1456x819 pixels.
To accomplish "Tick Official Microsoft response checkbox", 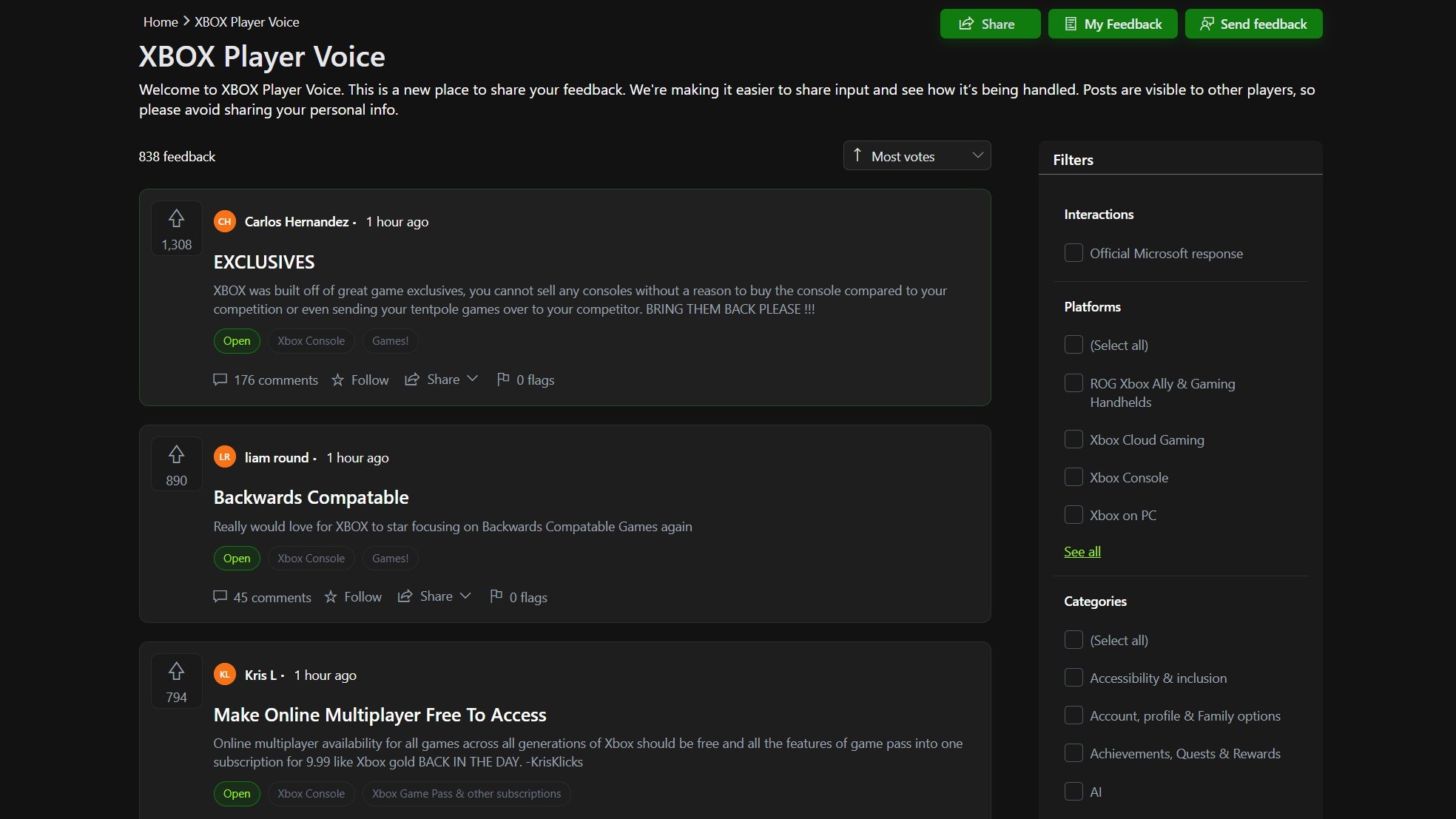I will (x=1074, y=253).
